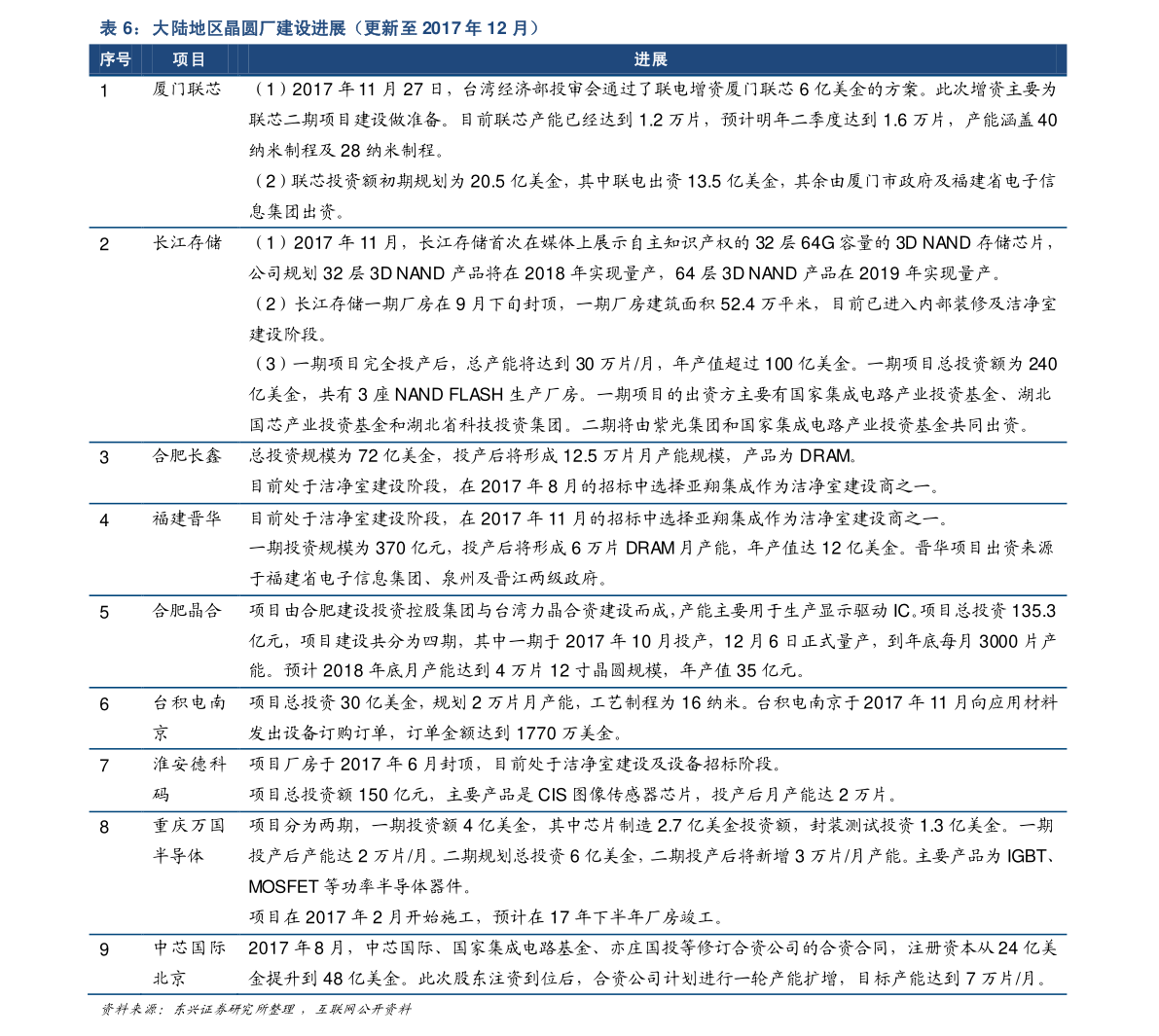
Task: Click the second horizontal divider line
Action: click(x=578, y=444)
